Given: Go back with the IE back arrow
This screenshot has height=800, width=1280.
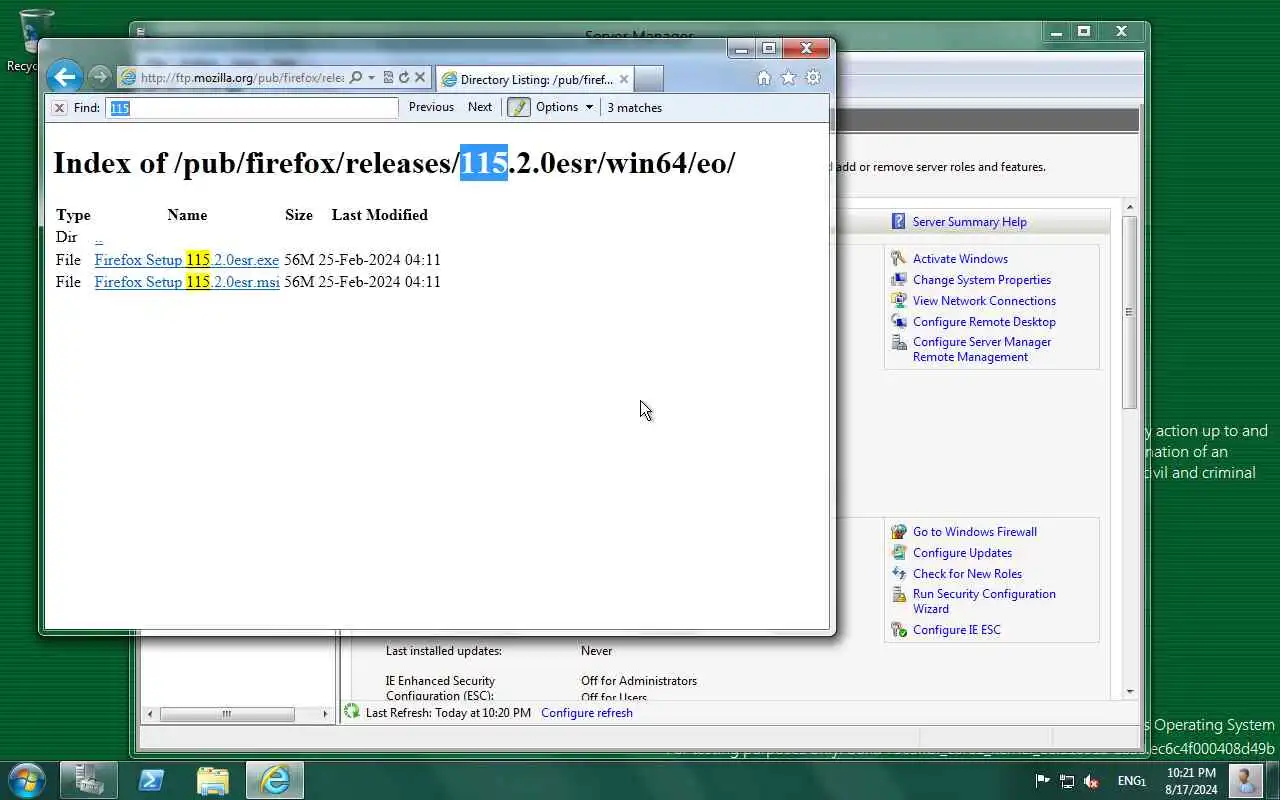Looking at the screenshot, I should point(64,77).
